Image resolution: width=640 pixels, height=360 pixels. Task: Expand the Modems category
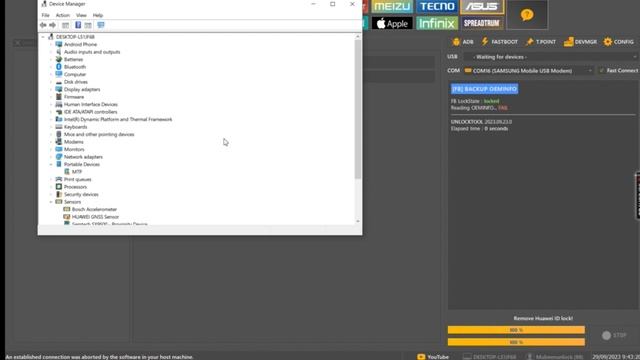click(x=51, y=142)
